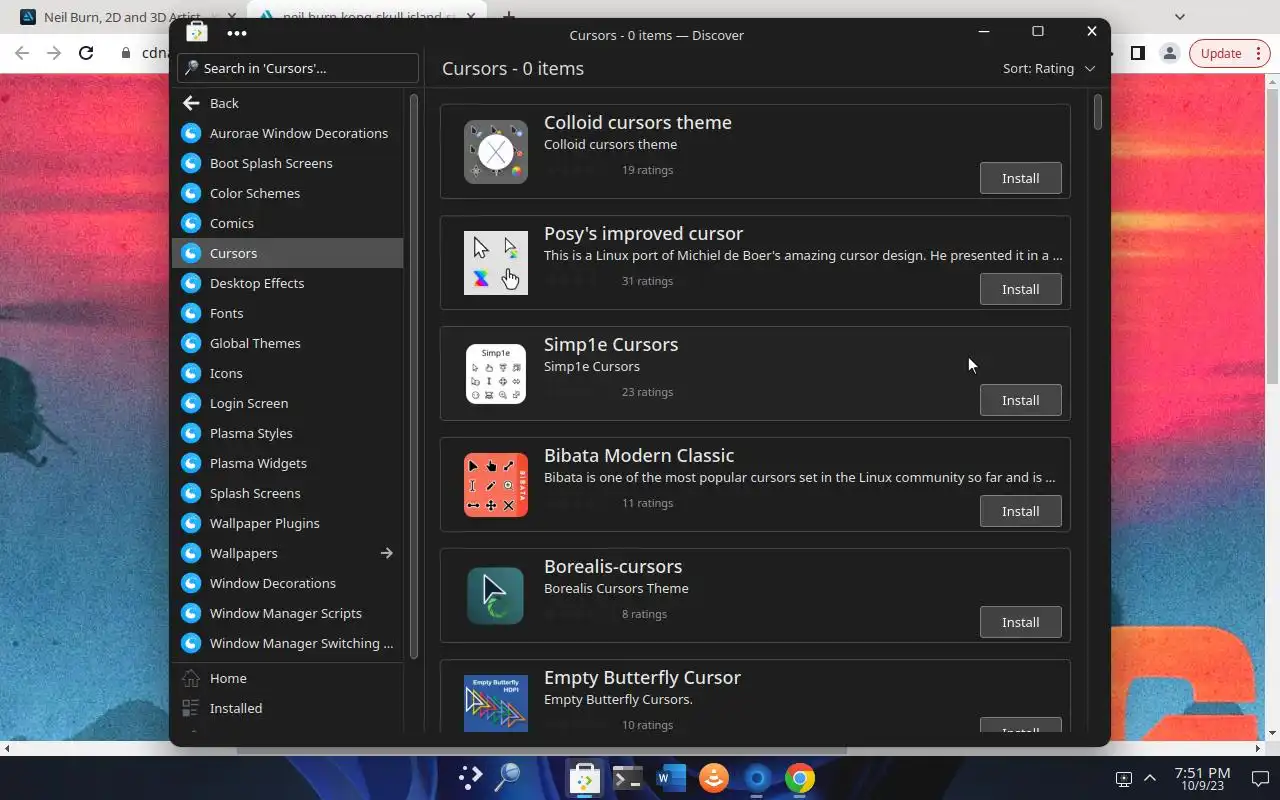The width and height of the screenshot is (1280, 800).
Task: Click the Wallpaper Plugins category icon
Action: [x=191, y=523]
